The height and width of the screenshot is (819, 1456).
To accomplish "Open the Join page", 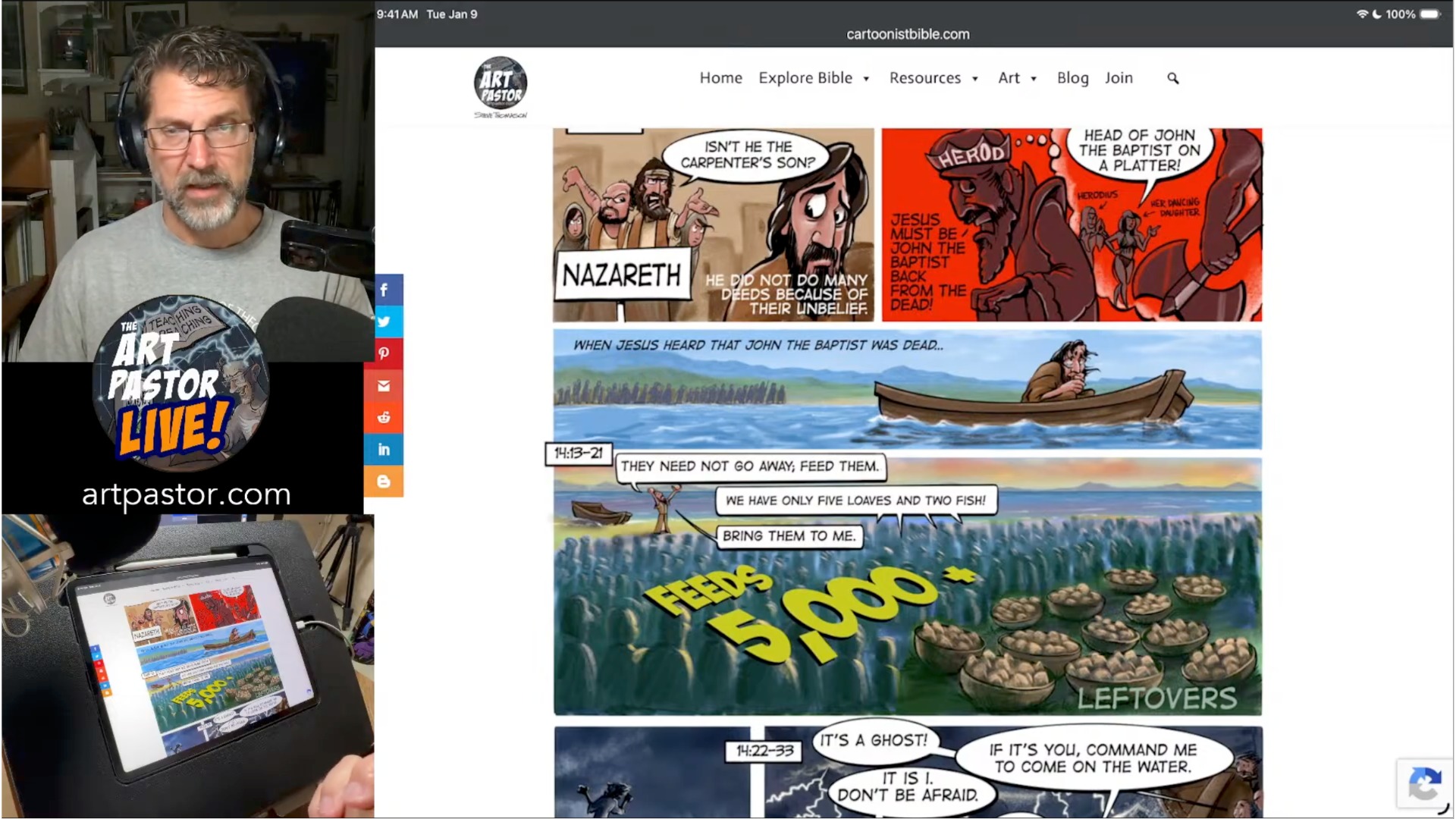I will pyautogui.click(x=1119, y=78).
